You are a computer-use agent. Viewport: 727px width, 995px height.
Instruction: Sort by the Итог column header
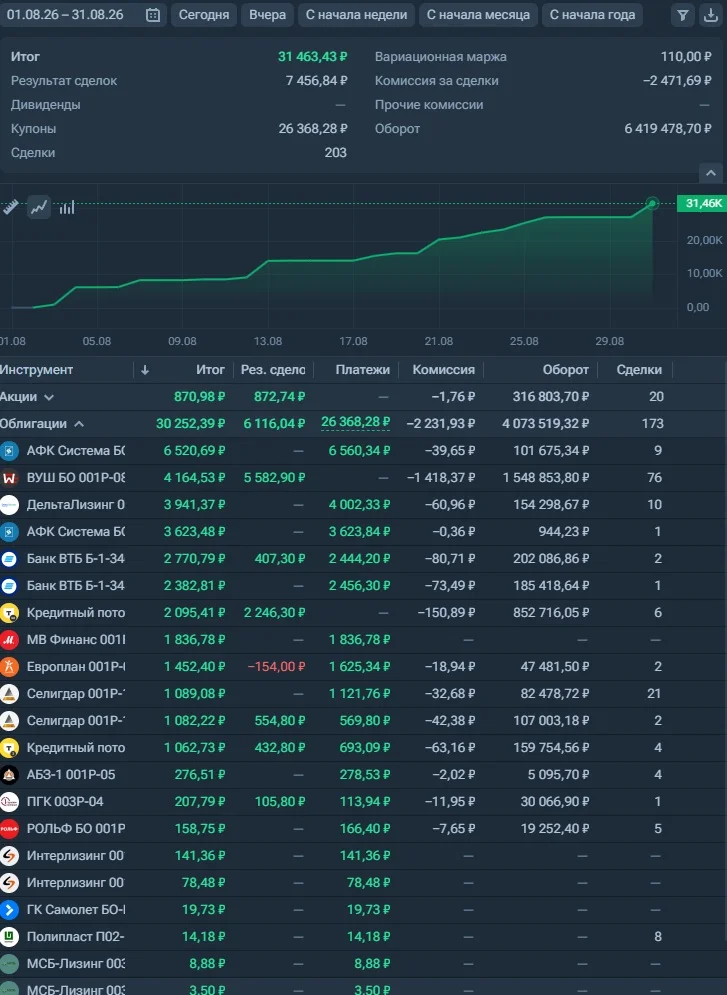(x=210, y=370)
